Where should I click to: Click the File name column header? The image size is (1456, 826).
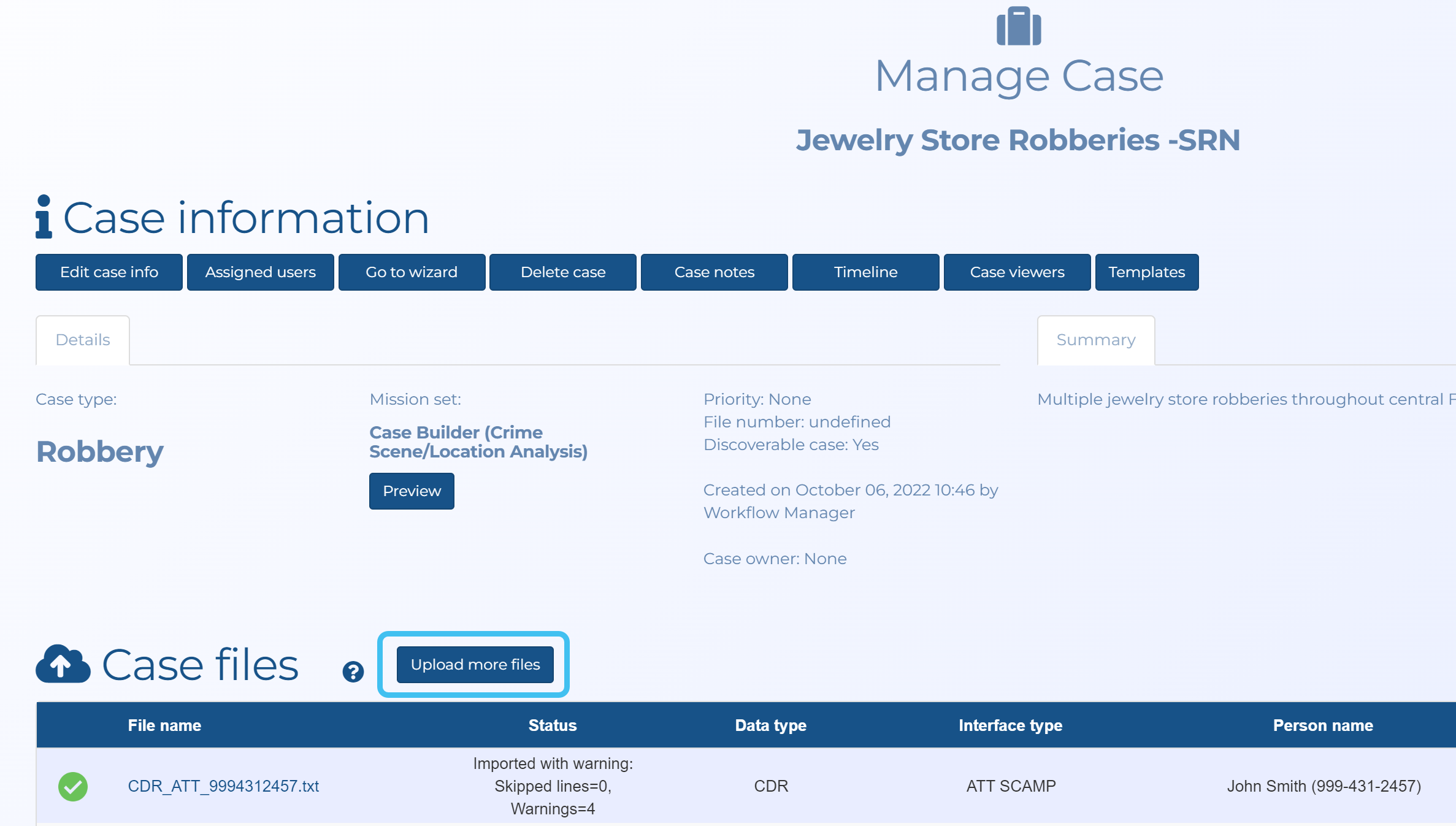coord(164,725)
